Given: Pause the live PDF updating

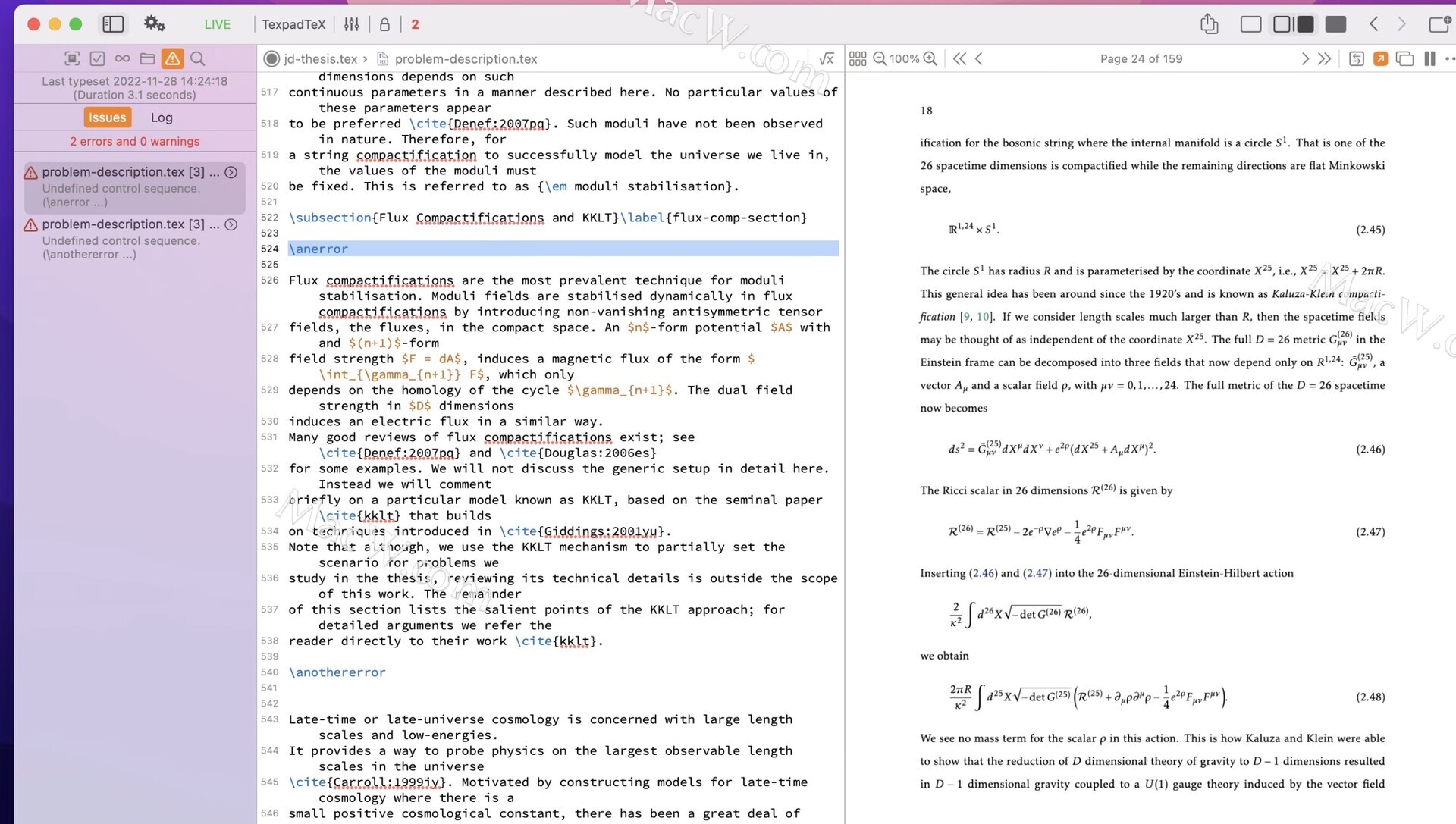Looking at the screenshot, I should click(1429, 58).
